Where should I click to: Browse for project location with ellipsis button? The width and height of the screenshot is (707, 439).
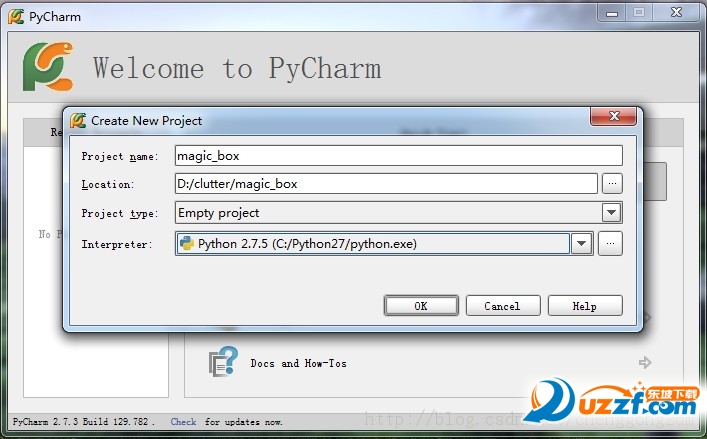point(612,183)
